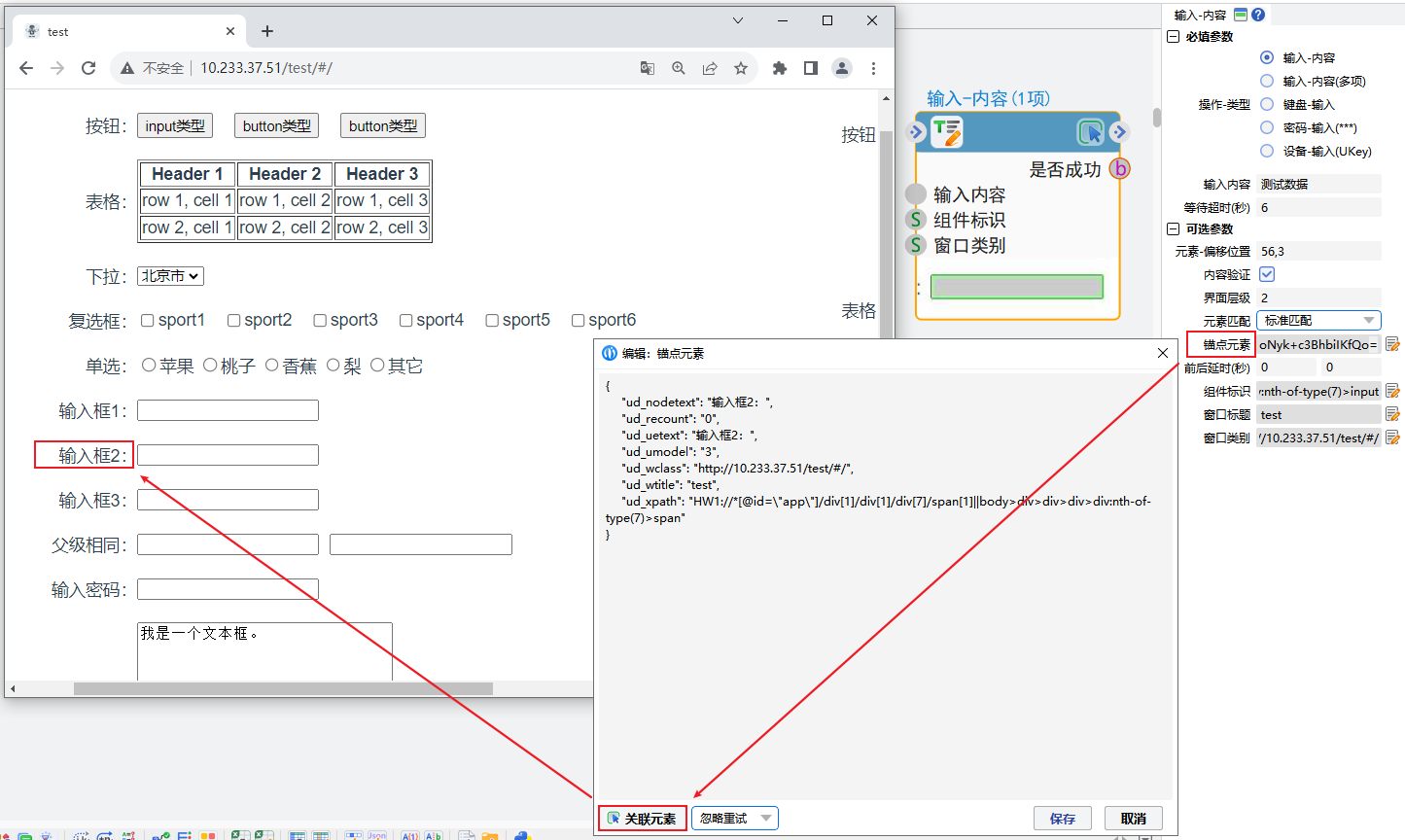Click the element picker icon on node header
Screen dimensions: 1405x840
[1090, 131]
